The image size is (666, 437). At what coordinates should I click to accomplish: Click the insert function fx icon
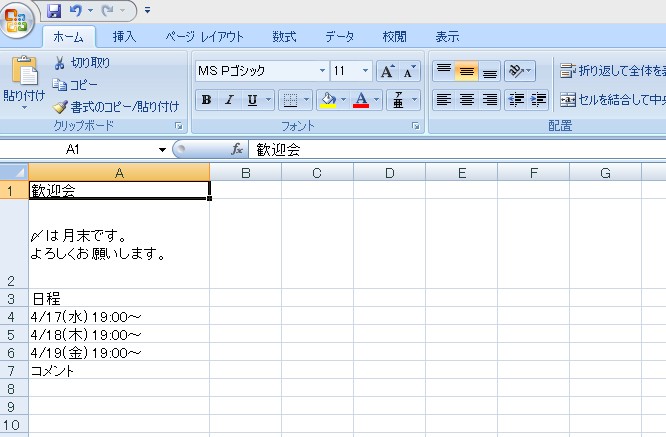[x=237, y=149]
